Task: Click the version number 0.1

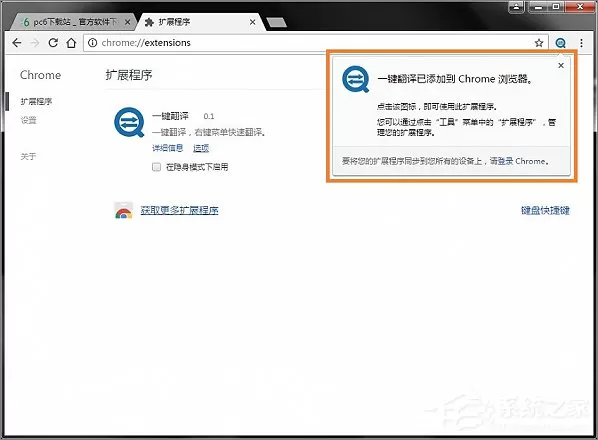Action: (x=209, y=116)
